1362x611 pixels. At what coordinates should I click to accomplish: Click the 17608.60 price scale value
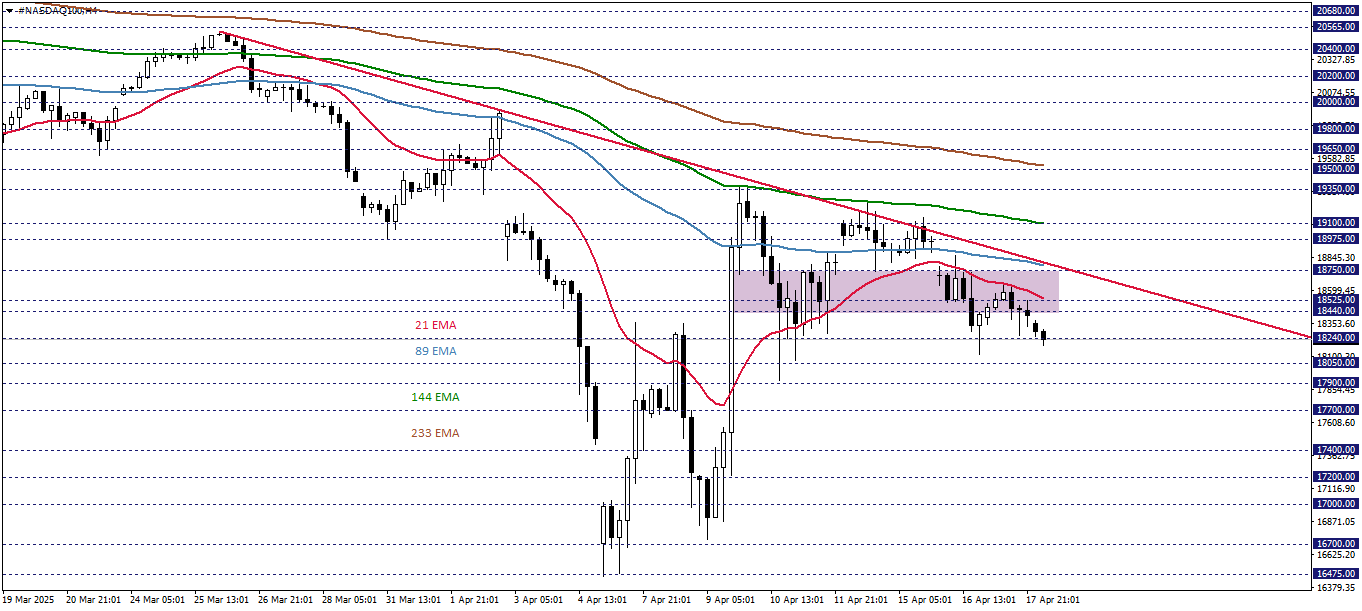click(1336, 423)
